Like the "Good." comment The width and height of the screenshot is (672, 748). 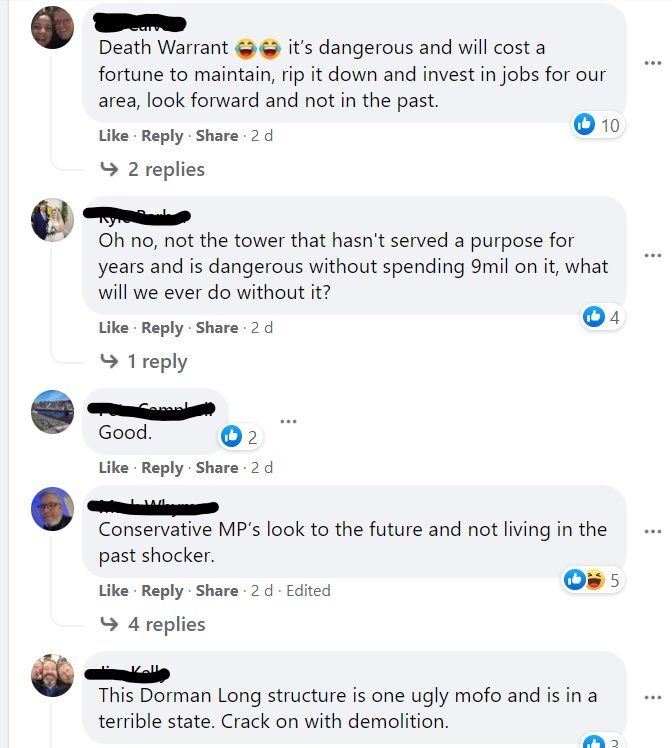click(113, 468)
